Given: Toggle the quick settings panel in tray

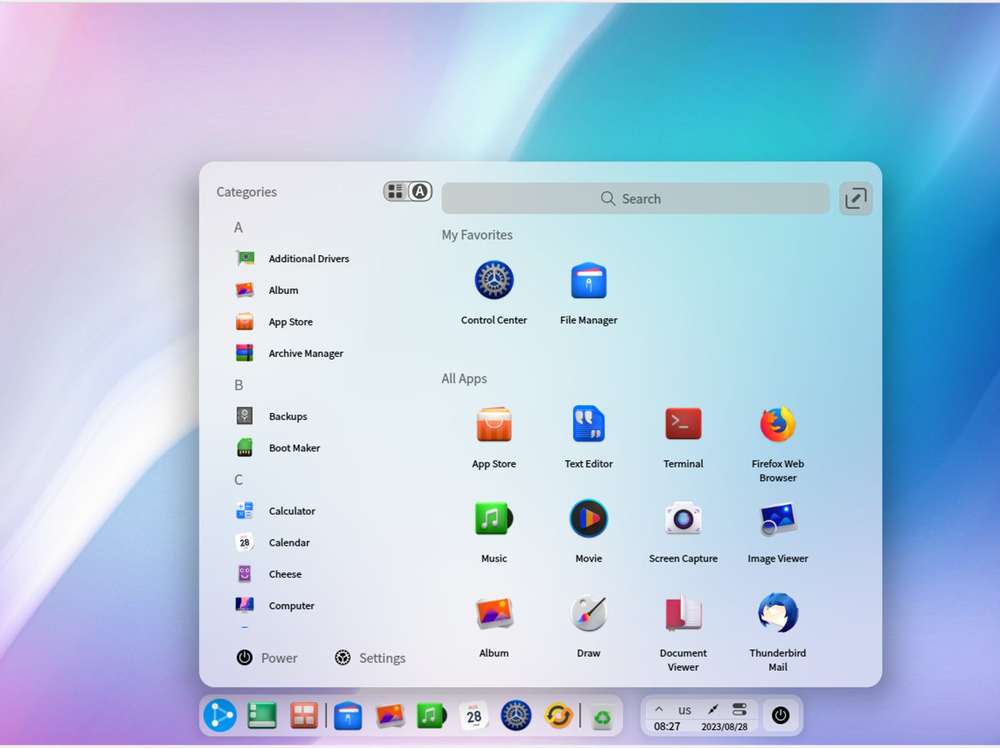Looking at the screenshot, I should (739, 709).
